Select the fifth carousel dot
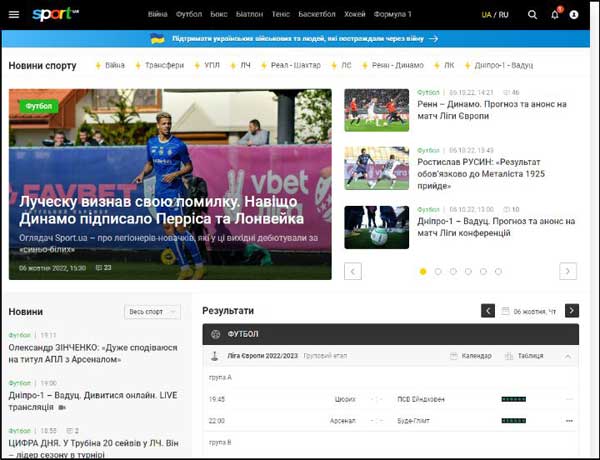This screenshot has width=600, height=460. pos(483,271)
